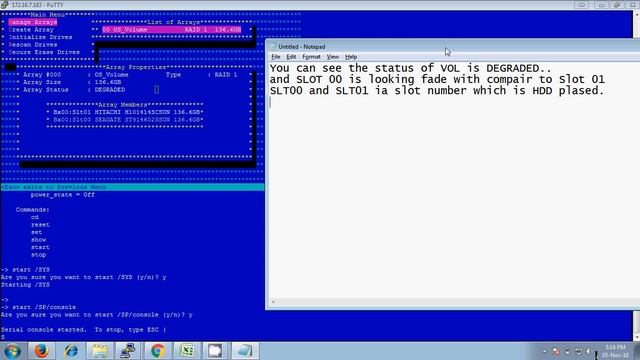The image size is (640, 360).
Task: Click the Slt01 HITACHI array member row
Action: pos(127,112)
